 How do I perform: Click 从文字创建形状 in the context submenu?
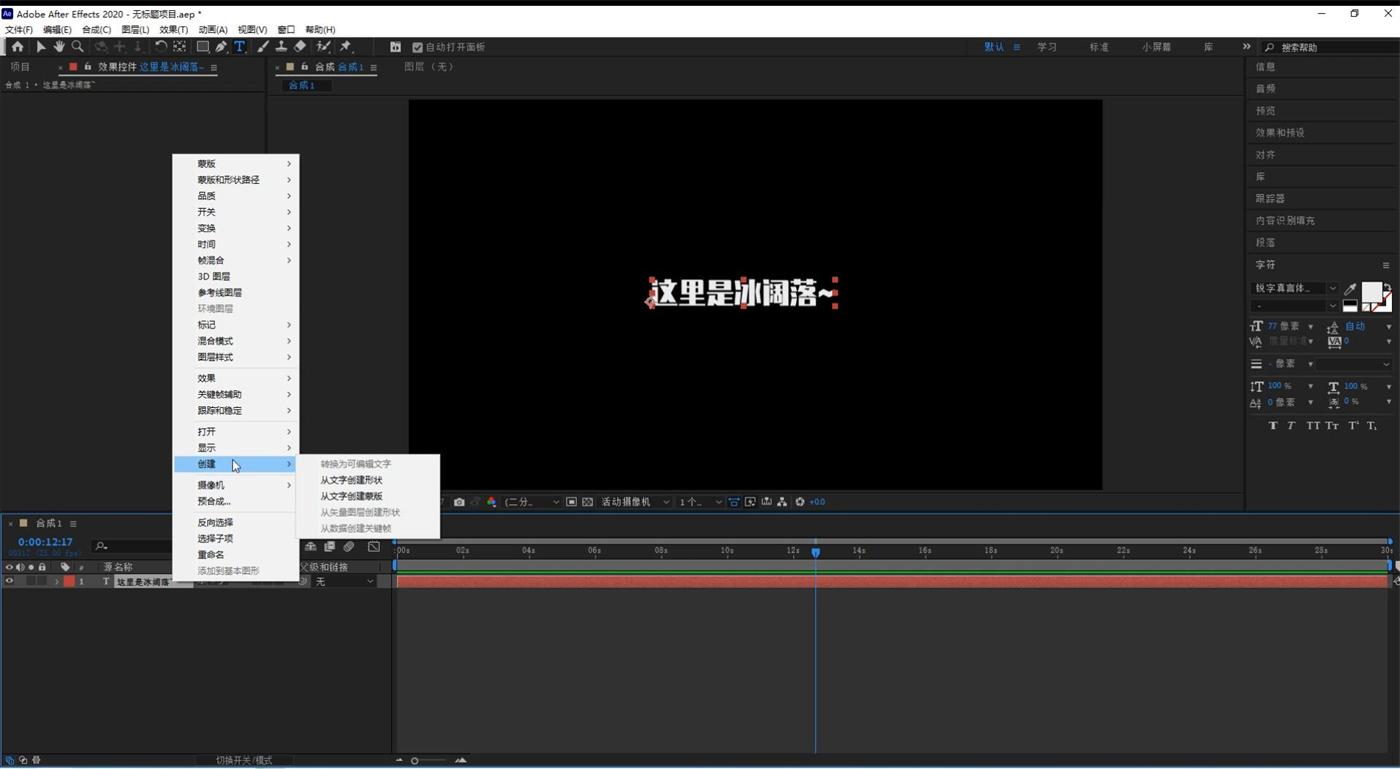(351, 480)
